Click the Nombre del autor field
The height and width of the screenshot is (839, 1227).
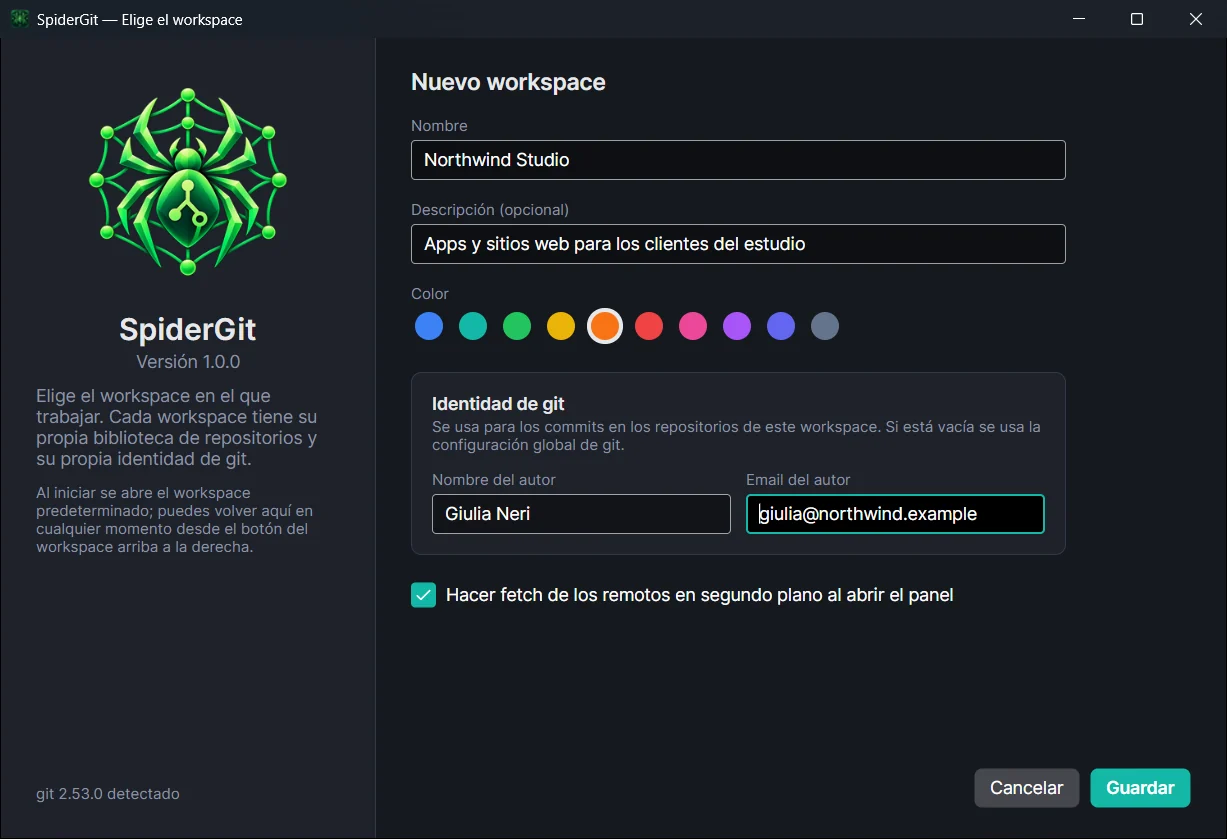pyautogui.click(x=581, y=514)
